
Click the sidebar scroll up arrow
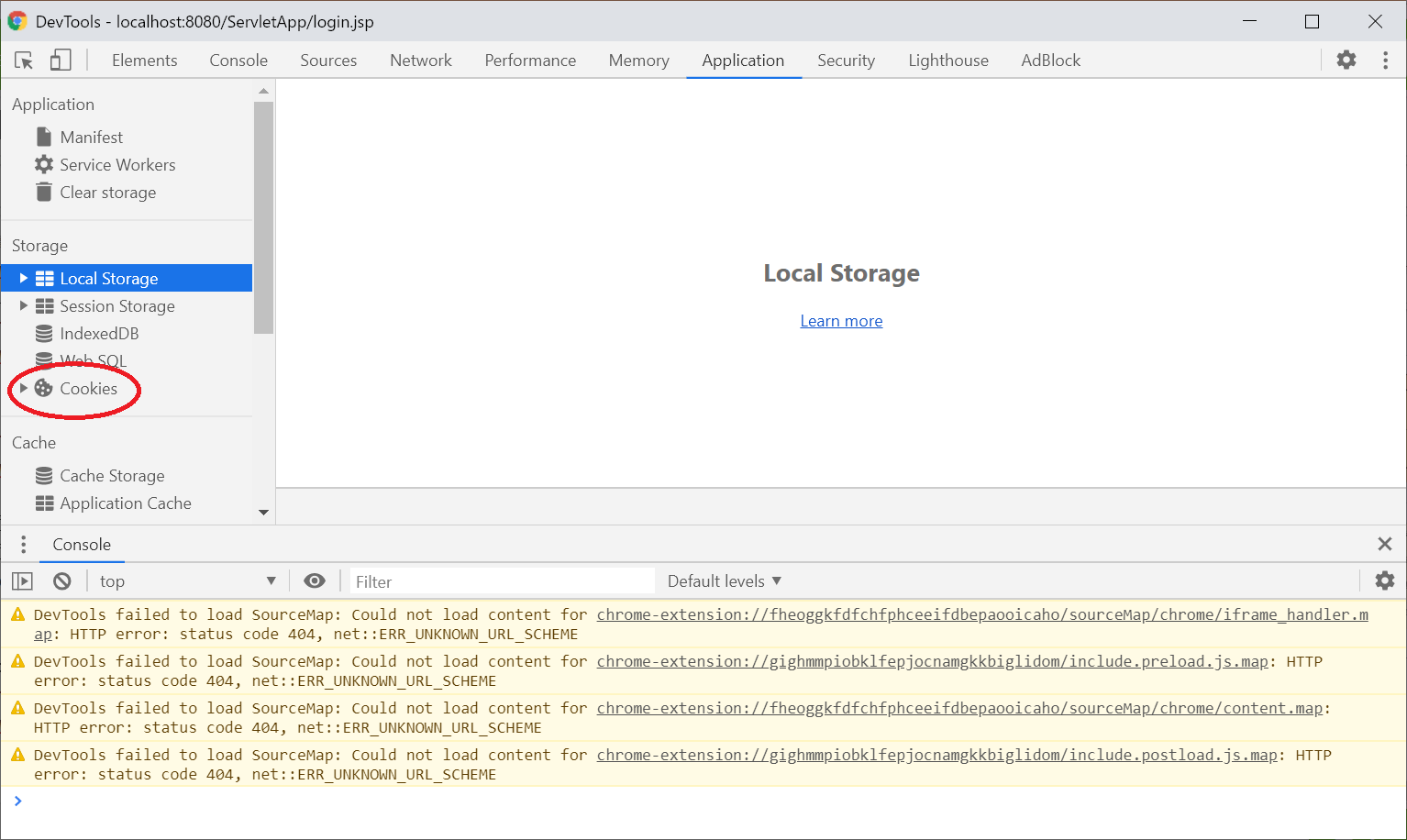point(263,91)
